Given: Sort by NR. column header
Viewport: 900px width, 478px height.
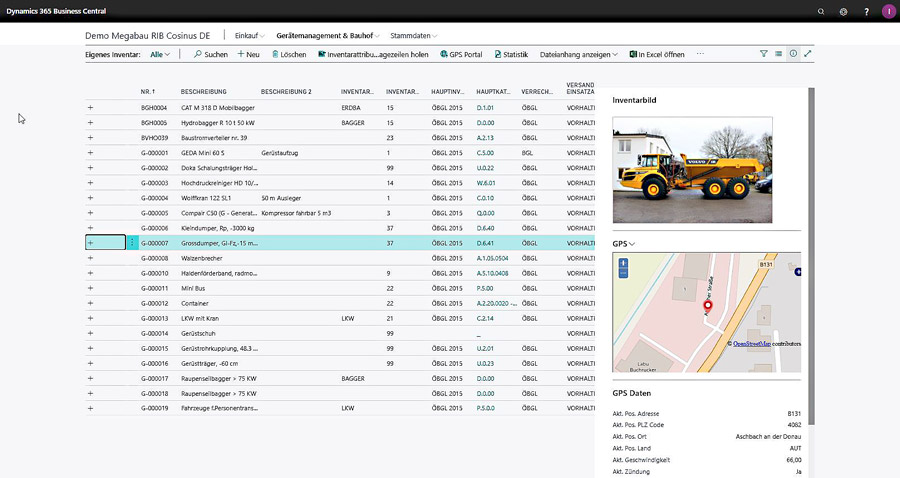Looking at the screenshot, I should tap(148, 92).
